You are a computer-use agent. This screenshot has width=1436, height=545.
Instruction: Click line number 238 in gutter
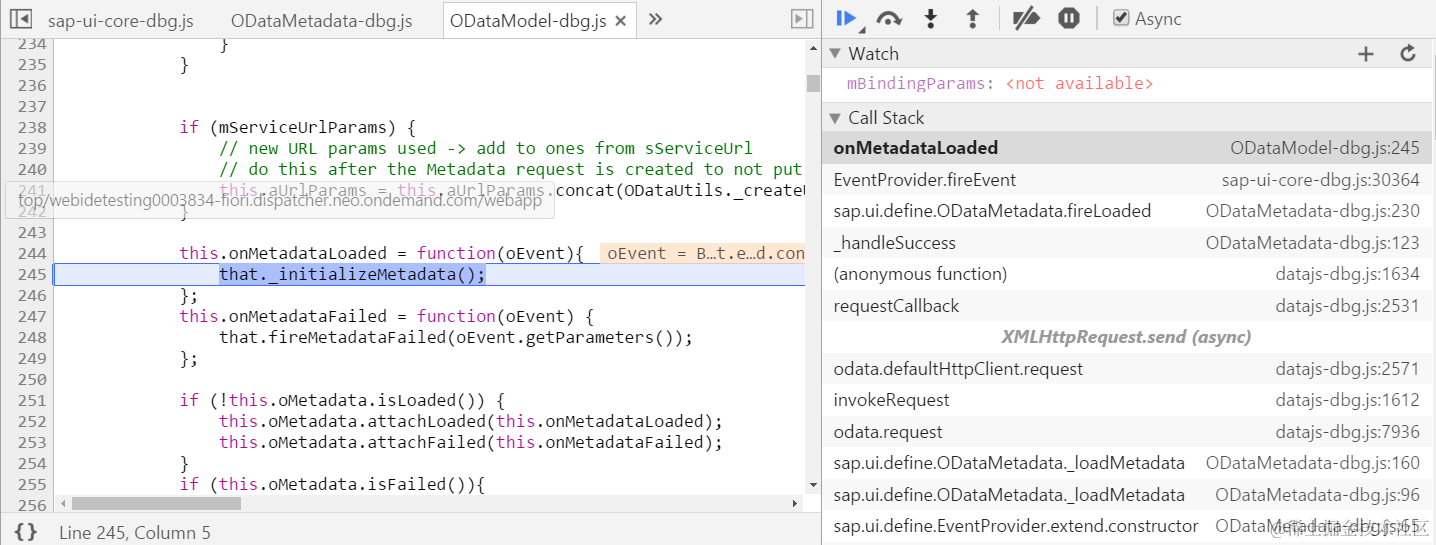pyautogui.click(x=33, y=127)
